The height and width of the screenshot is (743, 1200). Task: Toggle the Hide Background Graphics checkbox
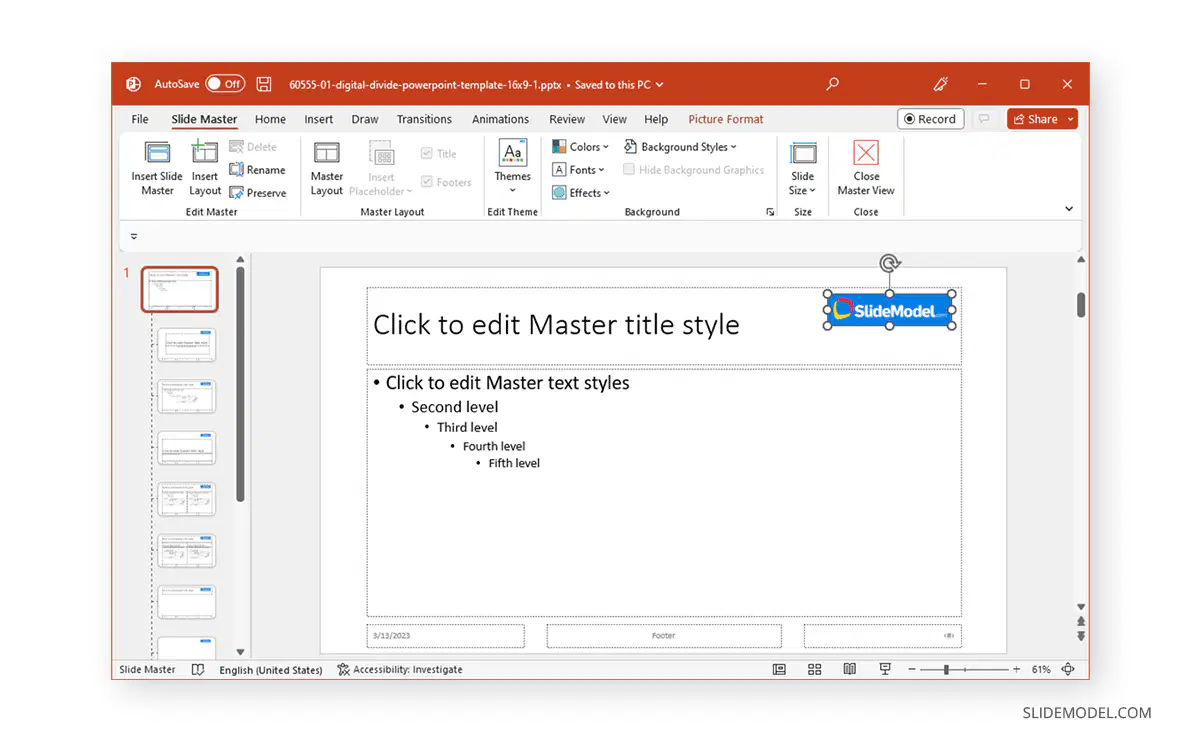coord(629,170)
